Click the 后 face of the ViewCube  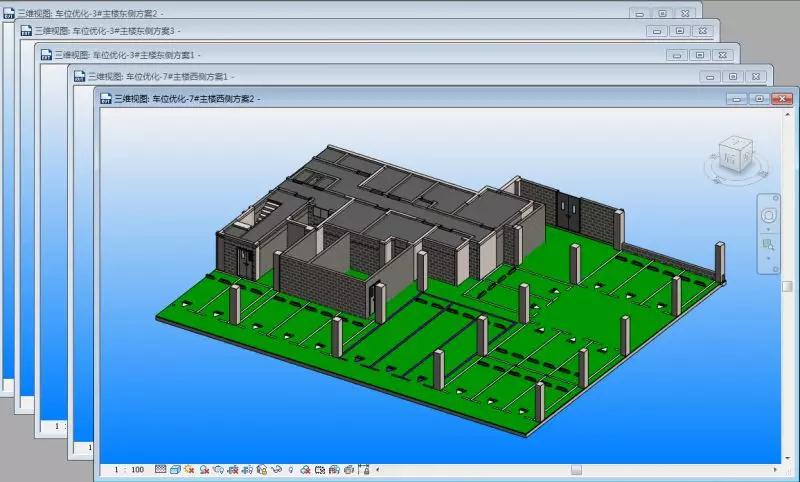[x=731, y=158]
